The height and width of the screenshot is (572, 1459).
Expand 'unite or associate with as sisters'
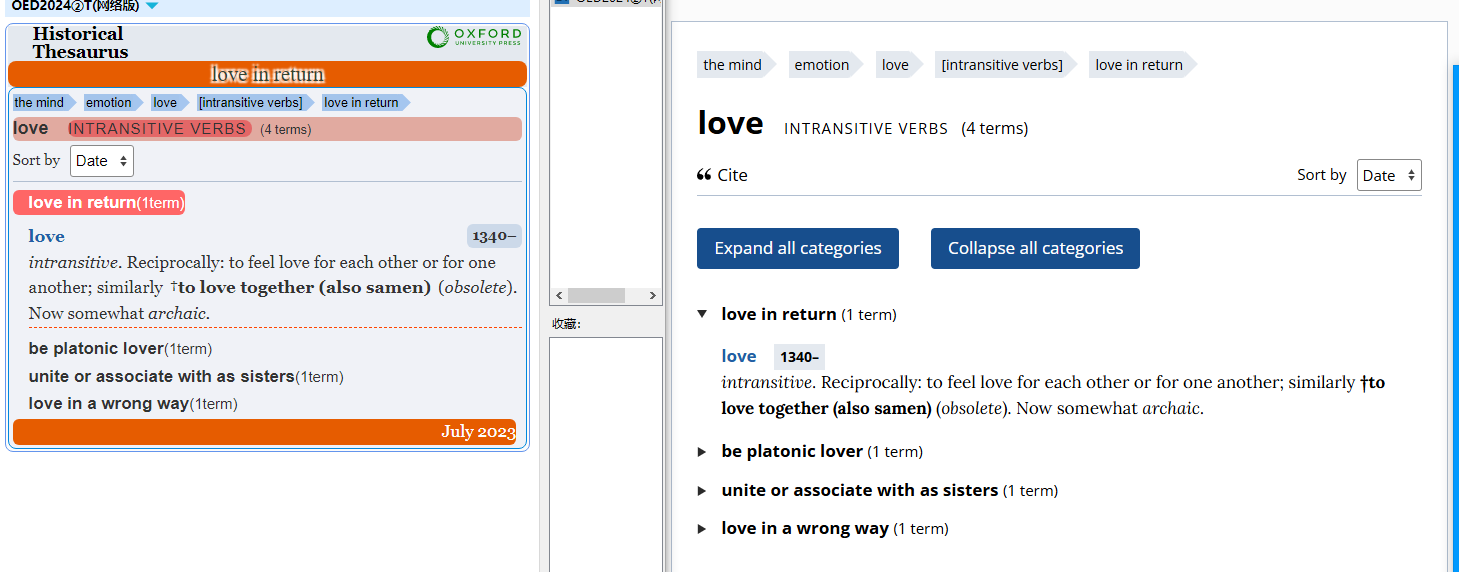[703, 491]
